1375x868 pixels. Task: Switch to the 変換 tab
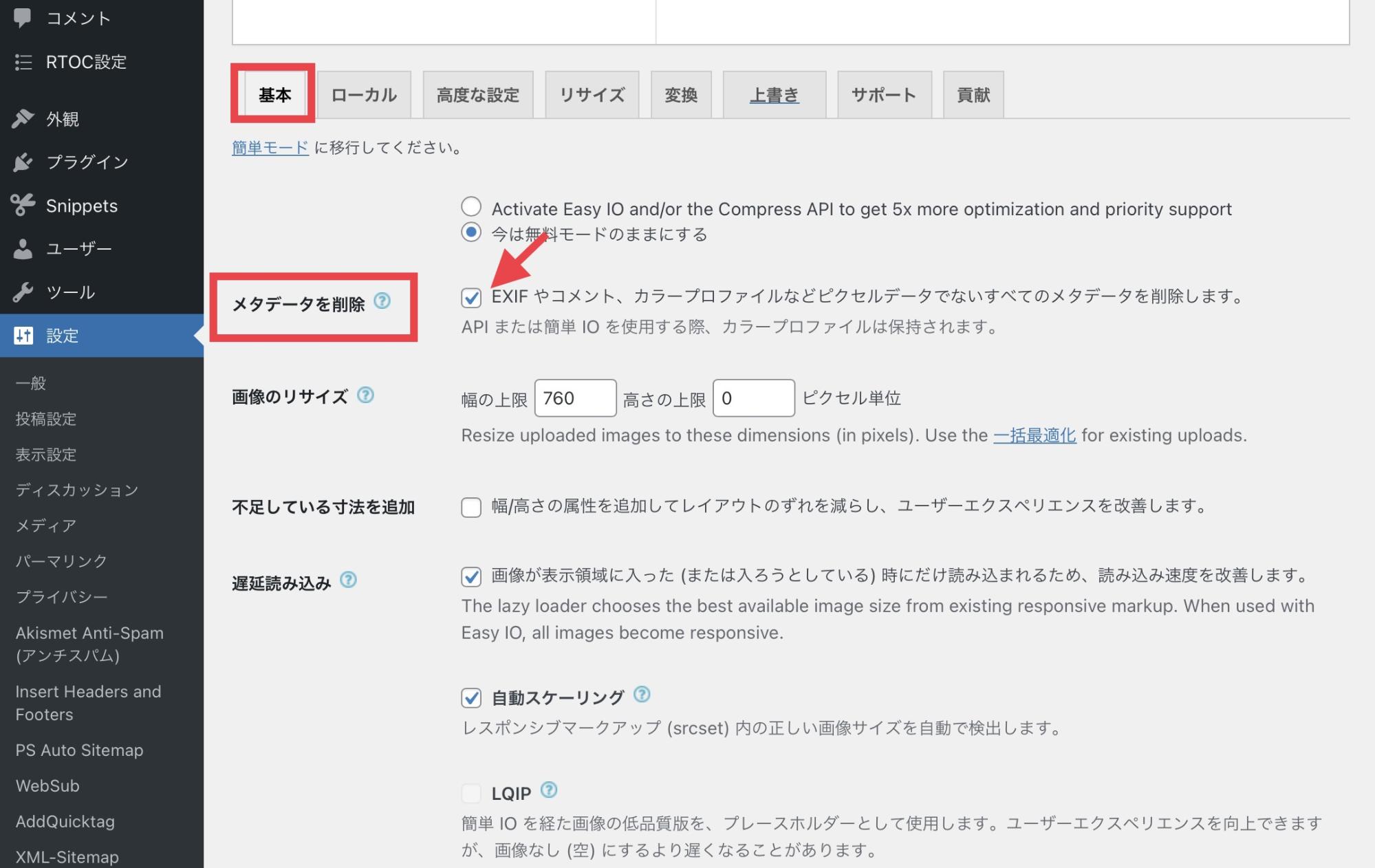coord(681,94)
